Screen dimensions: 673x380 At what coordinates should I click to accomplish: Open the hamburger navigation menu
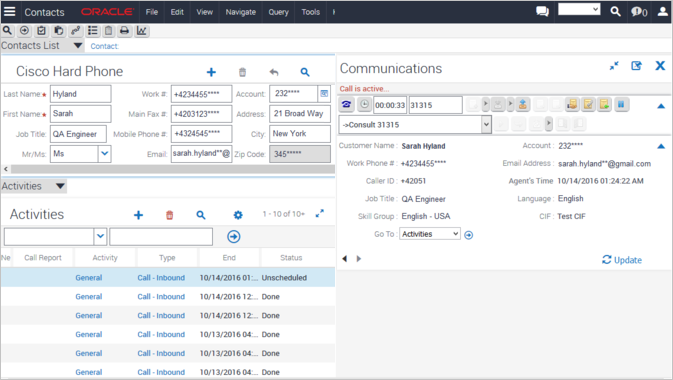click(x=9, y=12)
